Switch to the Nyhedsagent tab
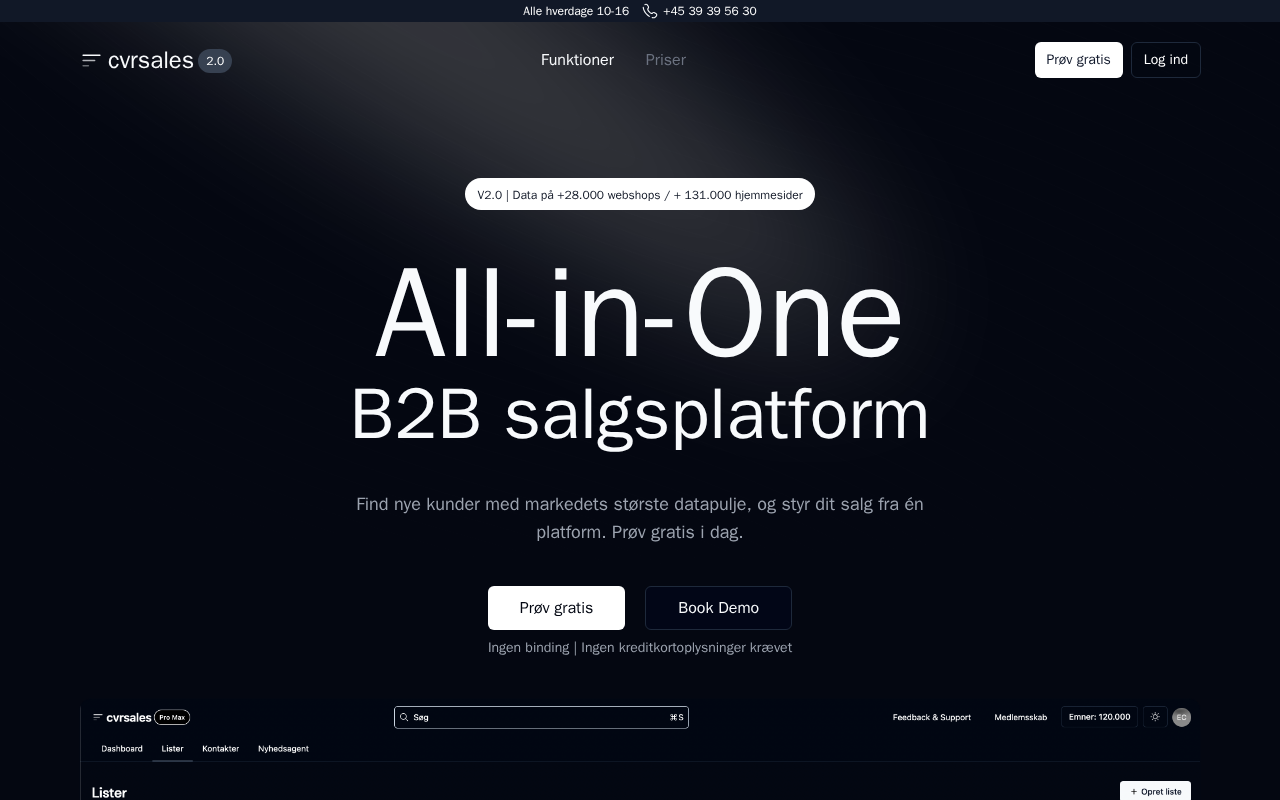 (283, 748)
